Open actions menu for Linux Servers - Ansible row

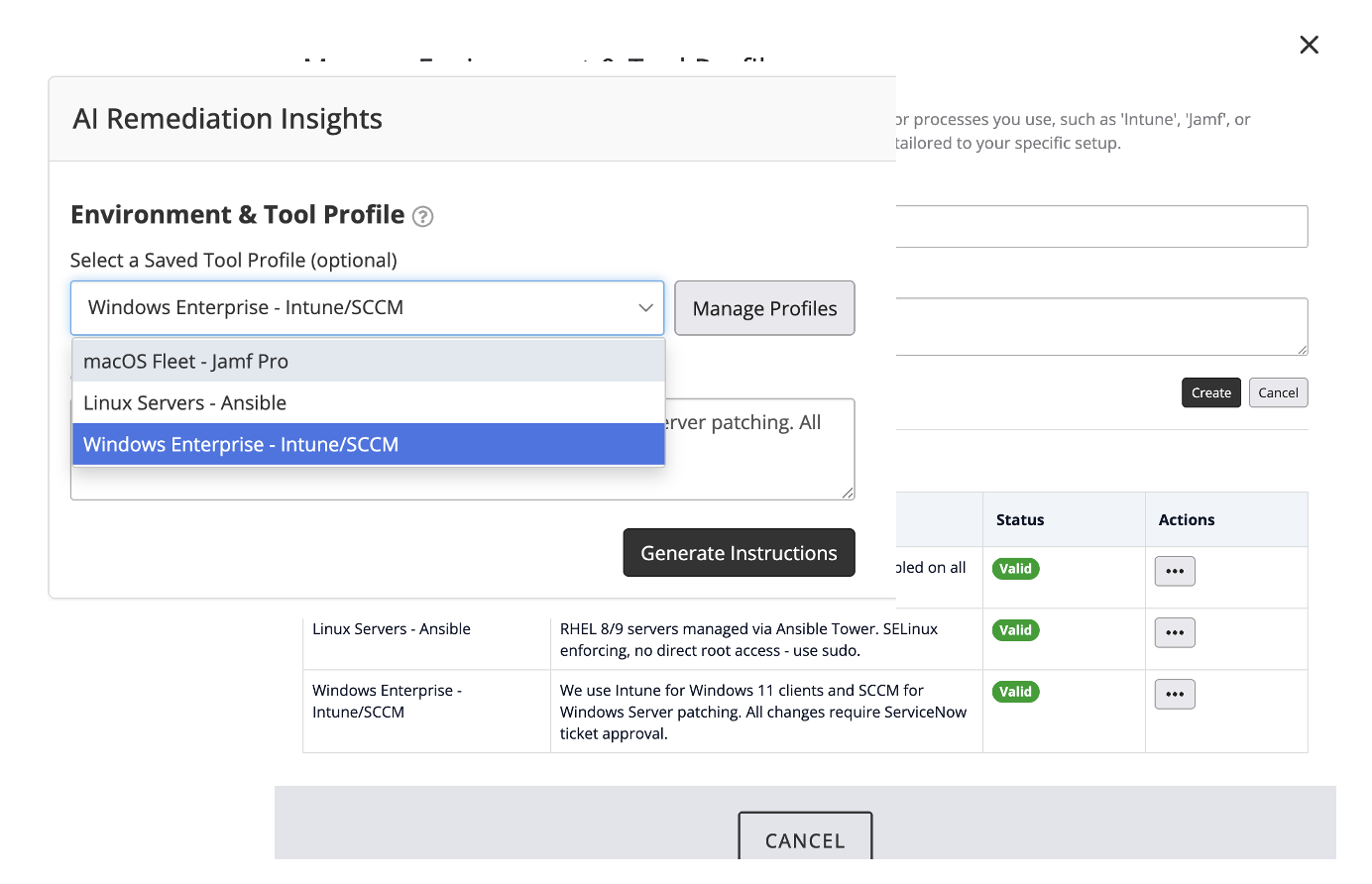click(1175, 633)
